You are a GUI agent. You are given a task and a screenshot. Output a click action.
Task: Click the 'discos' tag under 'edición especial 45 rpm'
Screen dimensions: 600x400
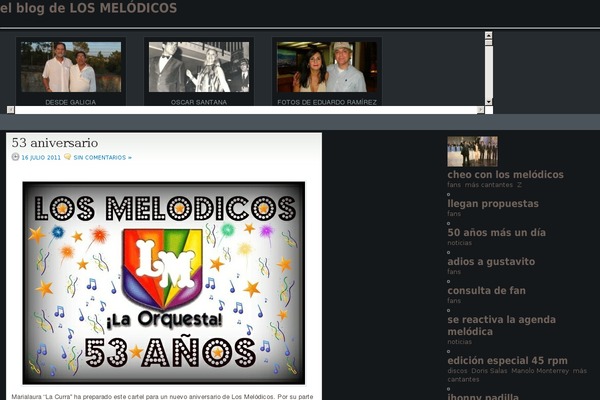coord(457,371)
